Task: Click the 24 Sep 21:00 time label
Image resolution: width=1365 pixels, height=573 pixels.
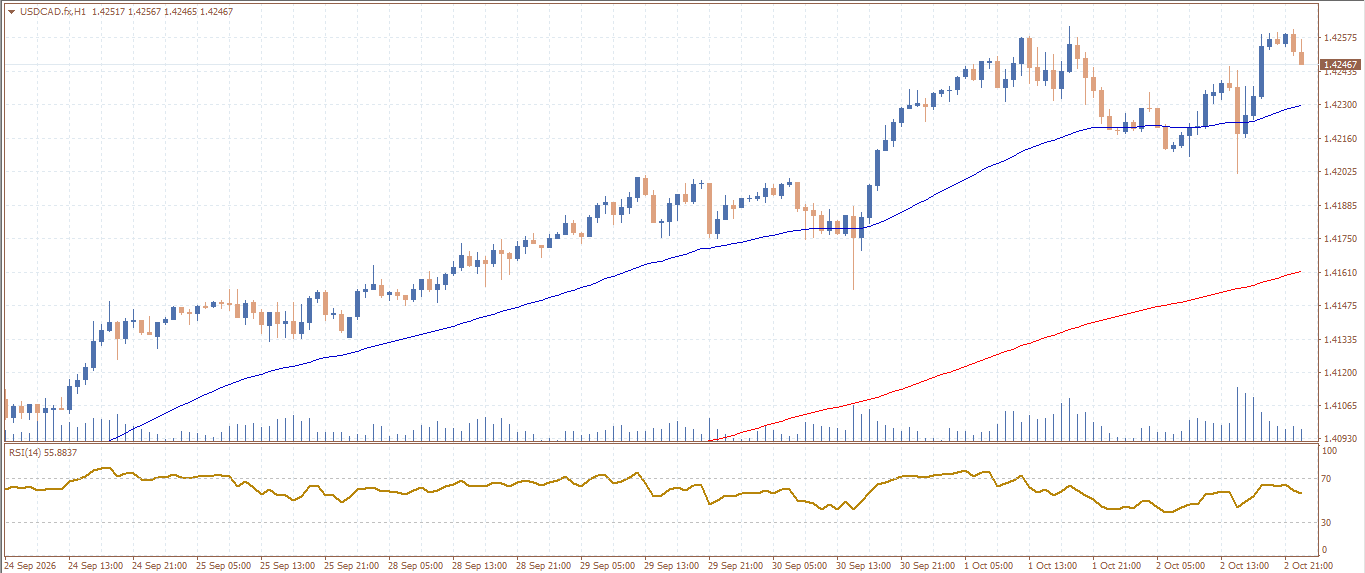Action: coord(160,566)
